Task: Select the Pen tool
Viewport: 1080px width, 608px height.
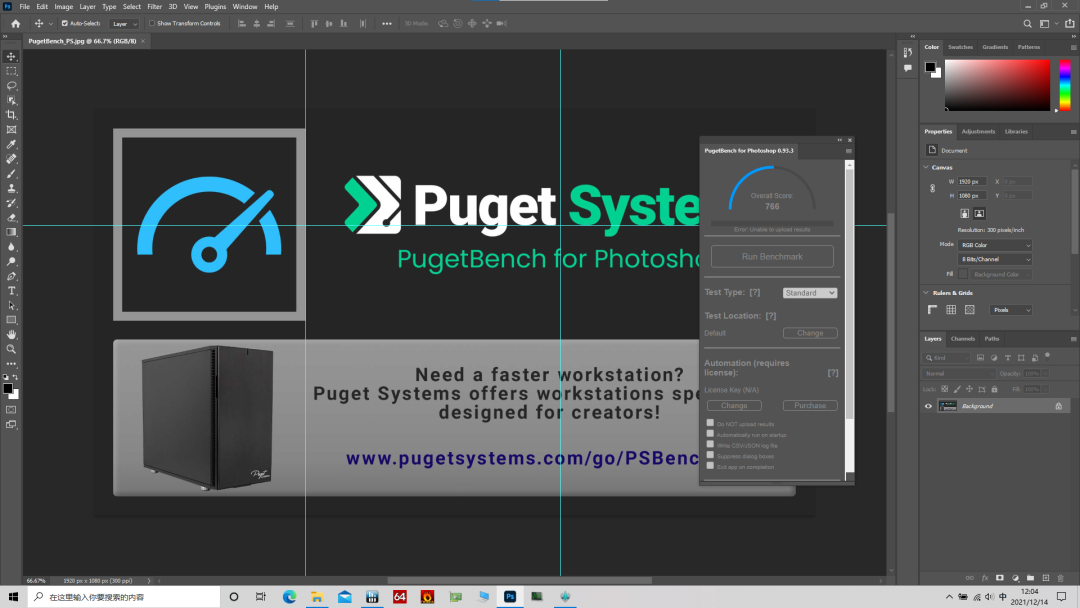Action: (12, 276)
